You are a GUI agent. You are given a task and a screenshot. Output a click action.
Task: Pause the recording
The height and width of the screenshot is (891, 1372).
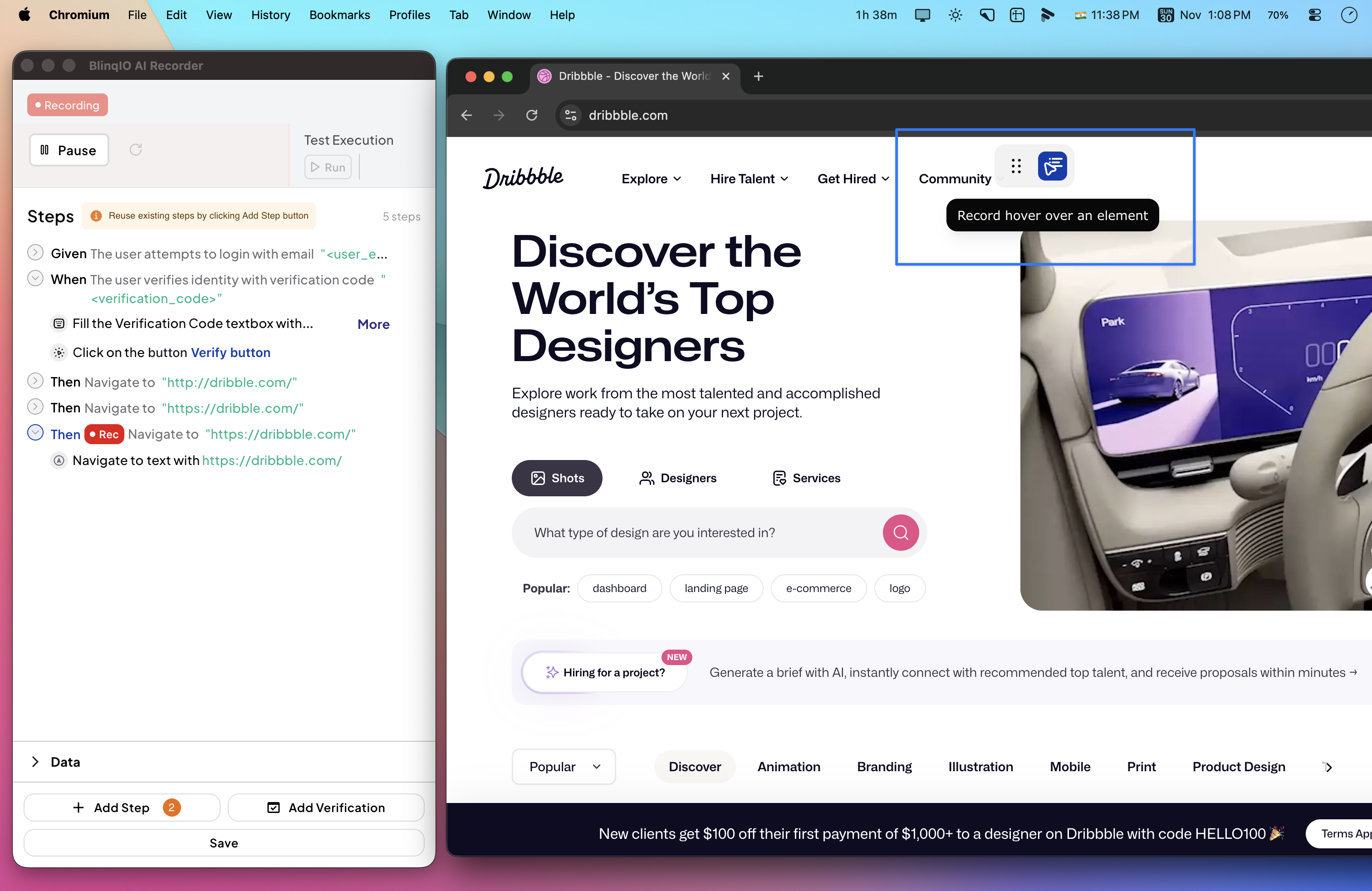pyautogui.click(x=69, y=151)
